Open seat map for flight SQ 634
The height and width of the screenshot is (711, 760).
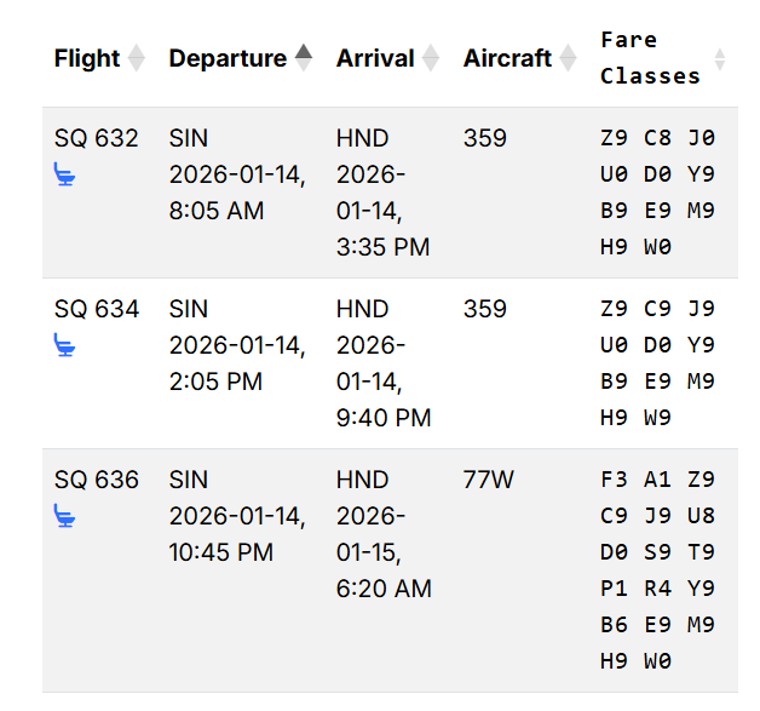pyautogui.click(x=65, y=346)
